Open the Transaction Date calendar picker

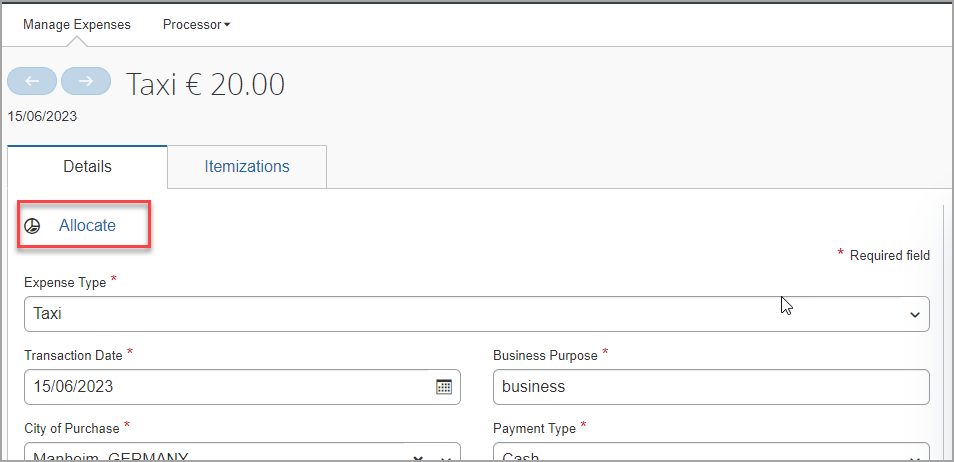[444, 387]
